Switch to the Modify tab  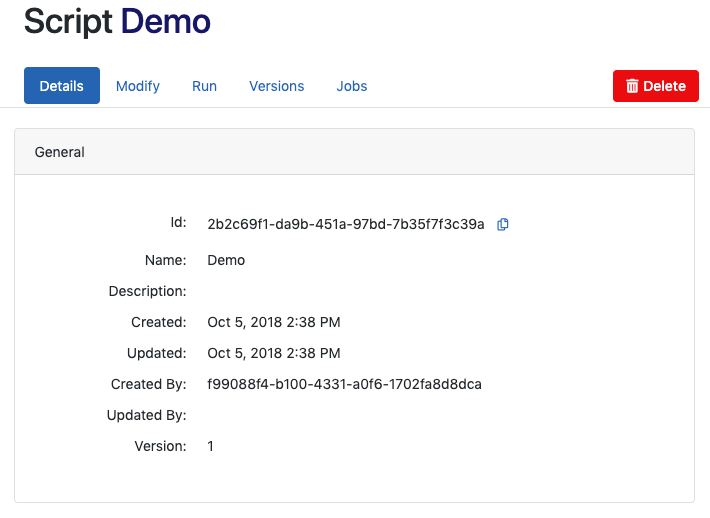[x=138, y=86]
